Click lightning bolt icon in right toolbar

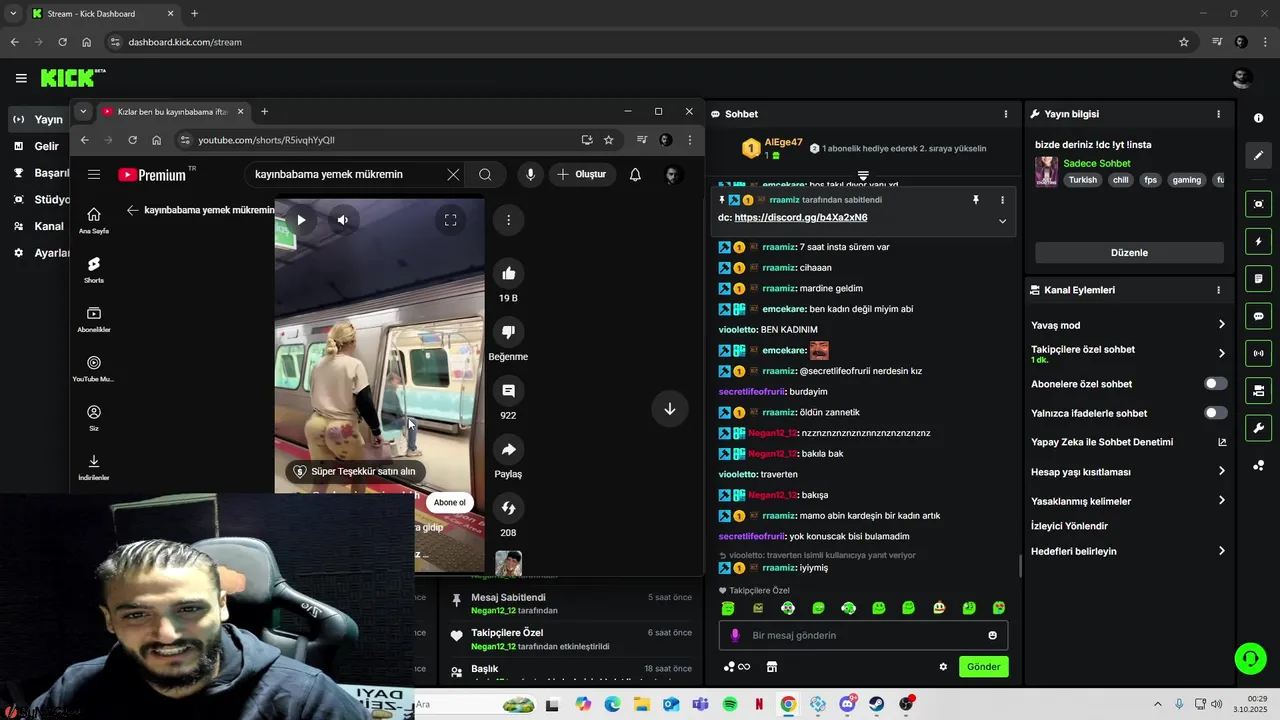click(1258, 242)
